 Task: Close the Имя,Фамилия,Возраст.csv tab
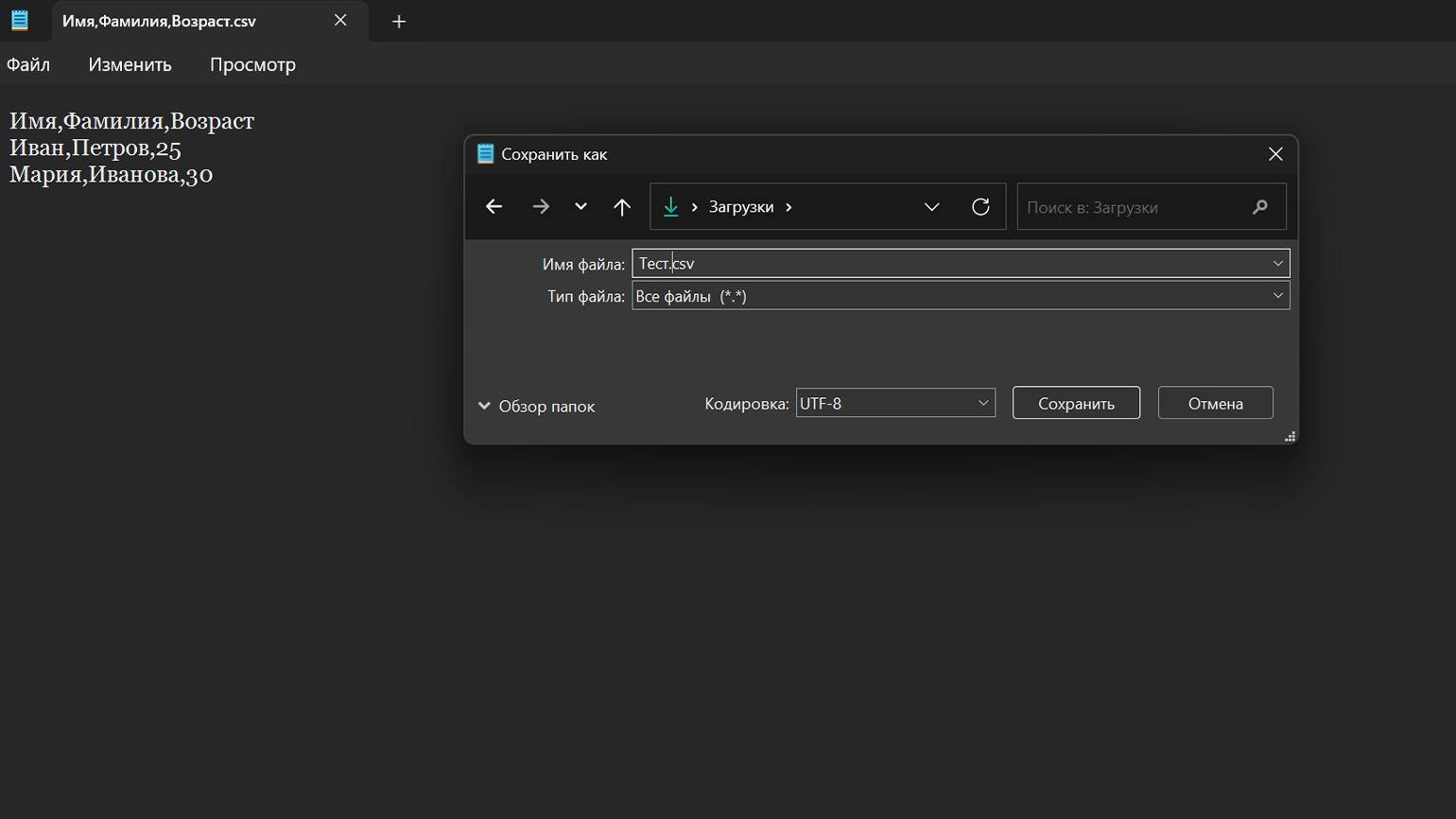click(x=340, y=20)
